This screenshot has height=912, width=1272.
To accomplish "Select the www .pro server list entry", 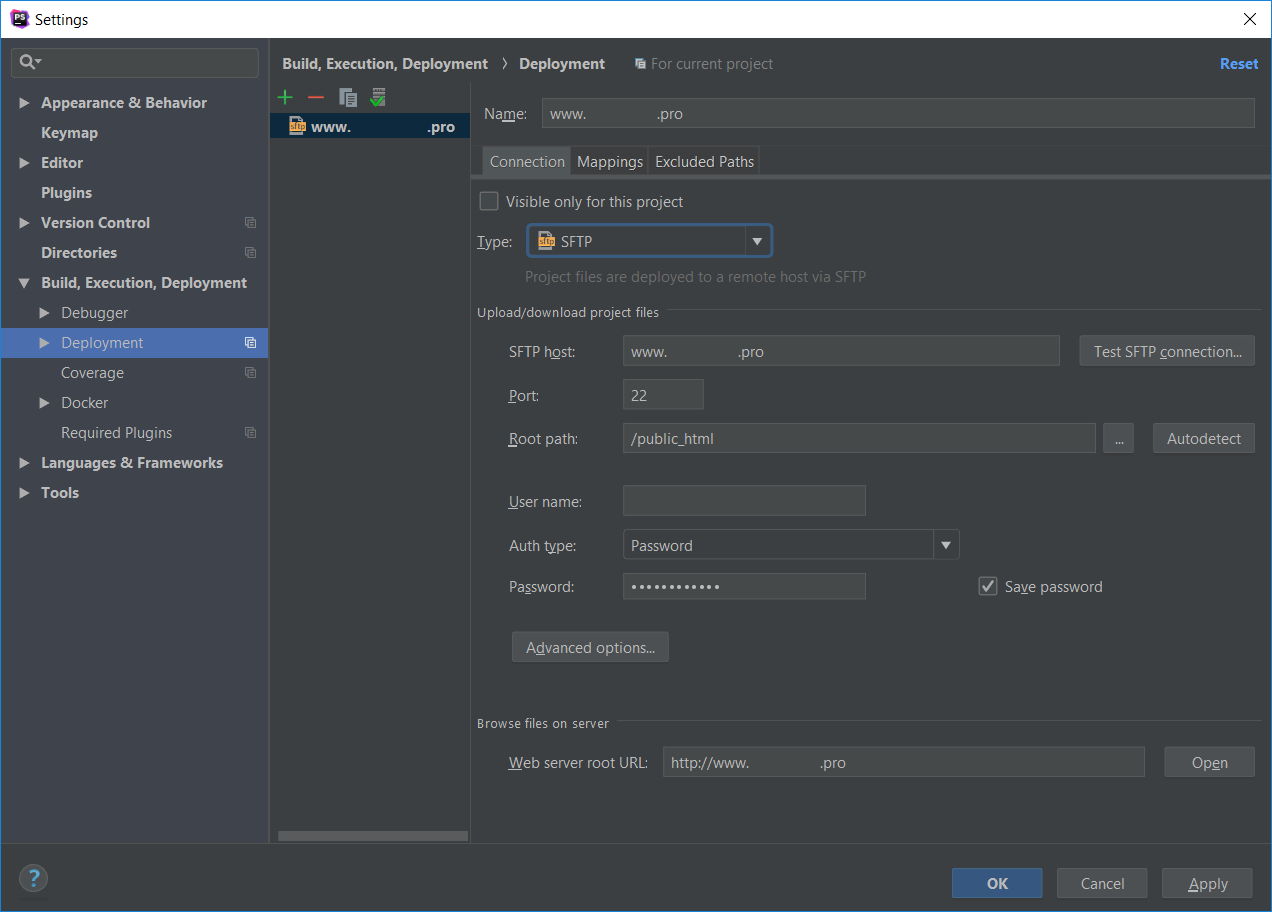I will 370,126.
